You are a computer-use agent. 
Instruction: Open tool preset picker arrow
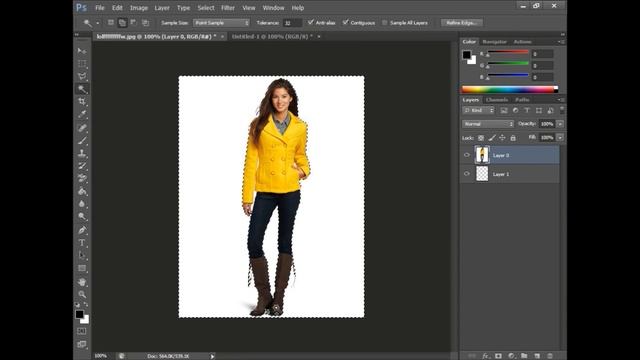(98, 23)
